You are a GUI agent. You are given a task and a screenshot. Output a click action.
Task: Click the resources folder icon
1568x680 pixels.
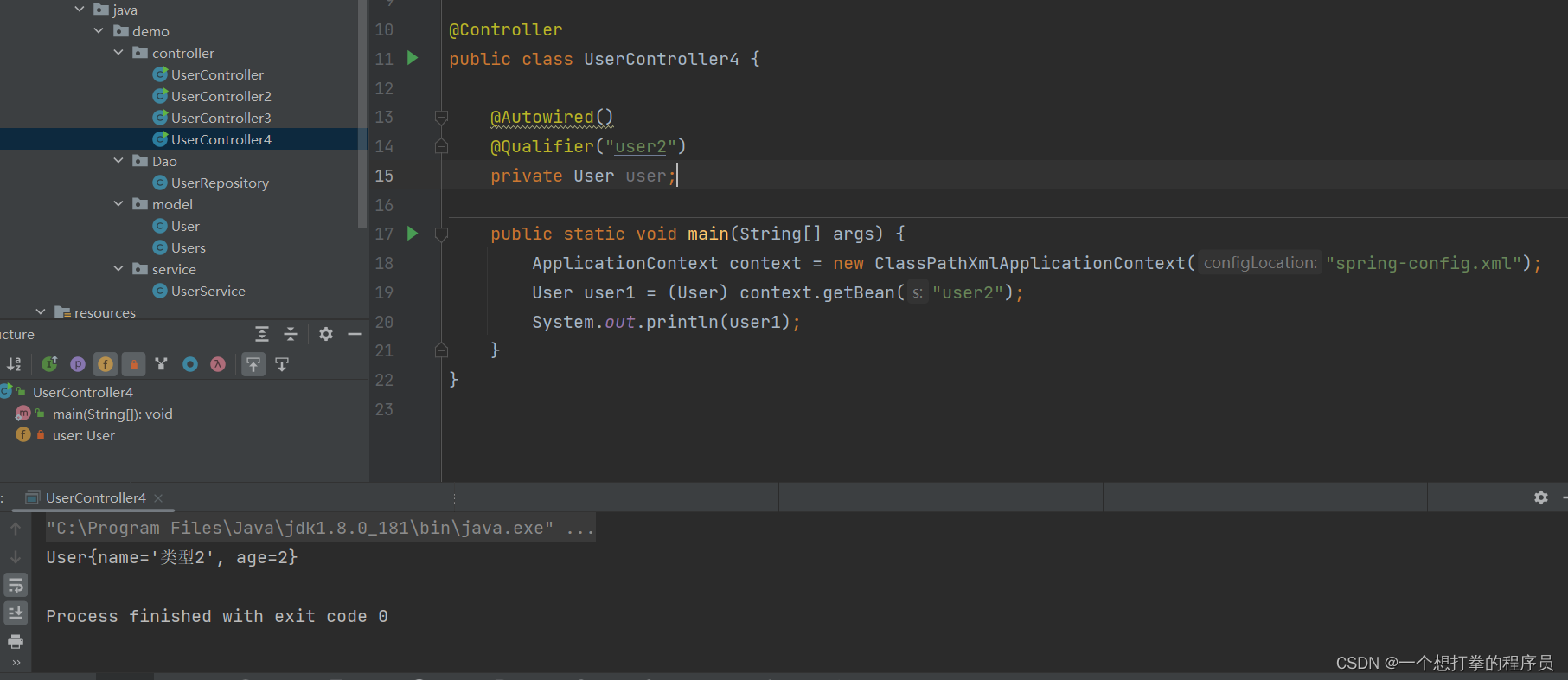[62, 312]
